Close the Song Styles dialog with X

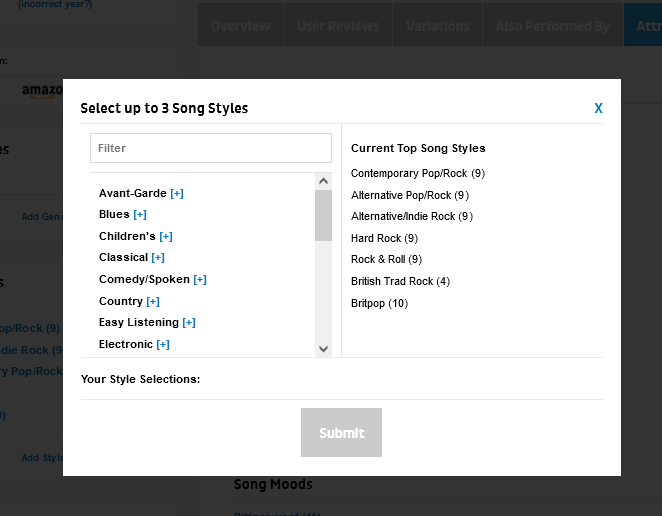coord(598,108)
